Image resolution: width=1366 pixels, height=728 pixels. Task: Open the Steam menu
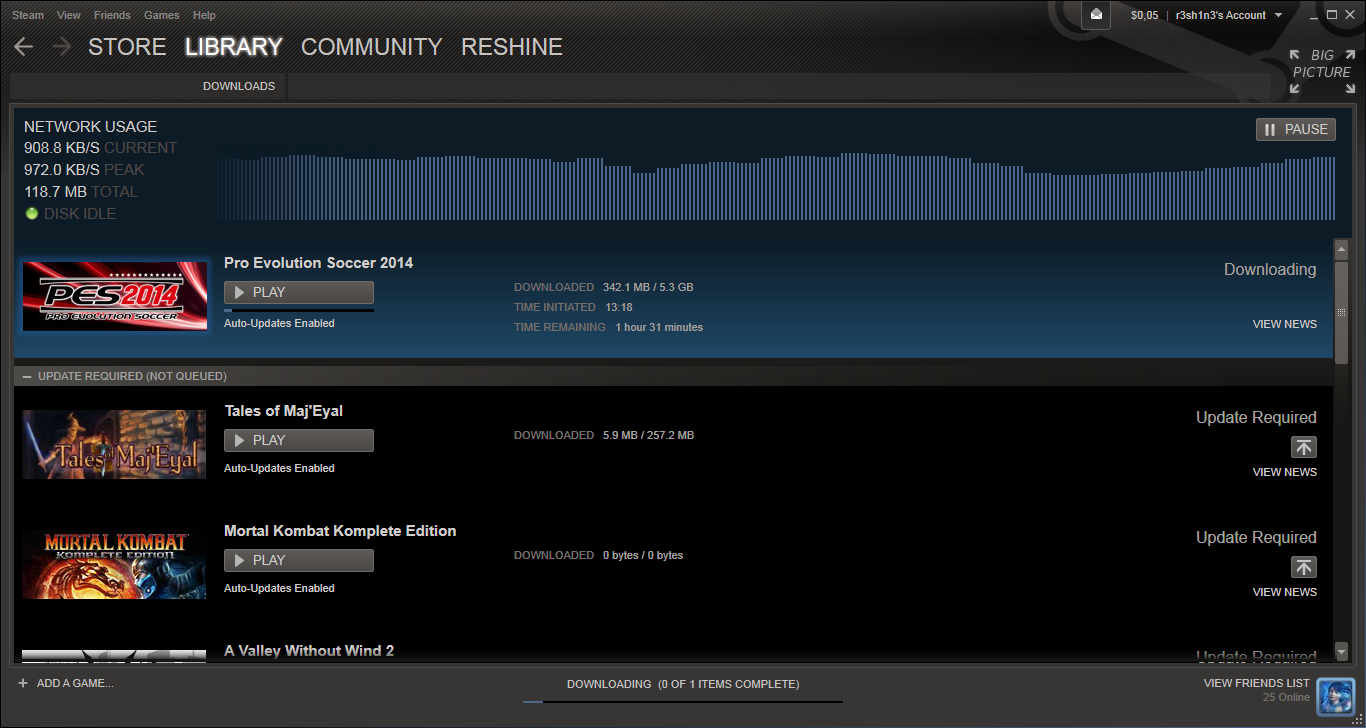[x=28, y=15]
